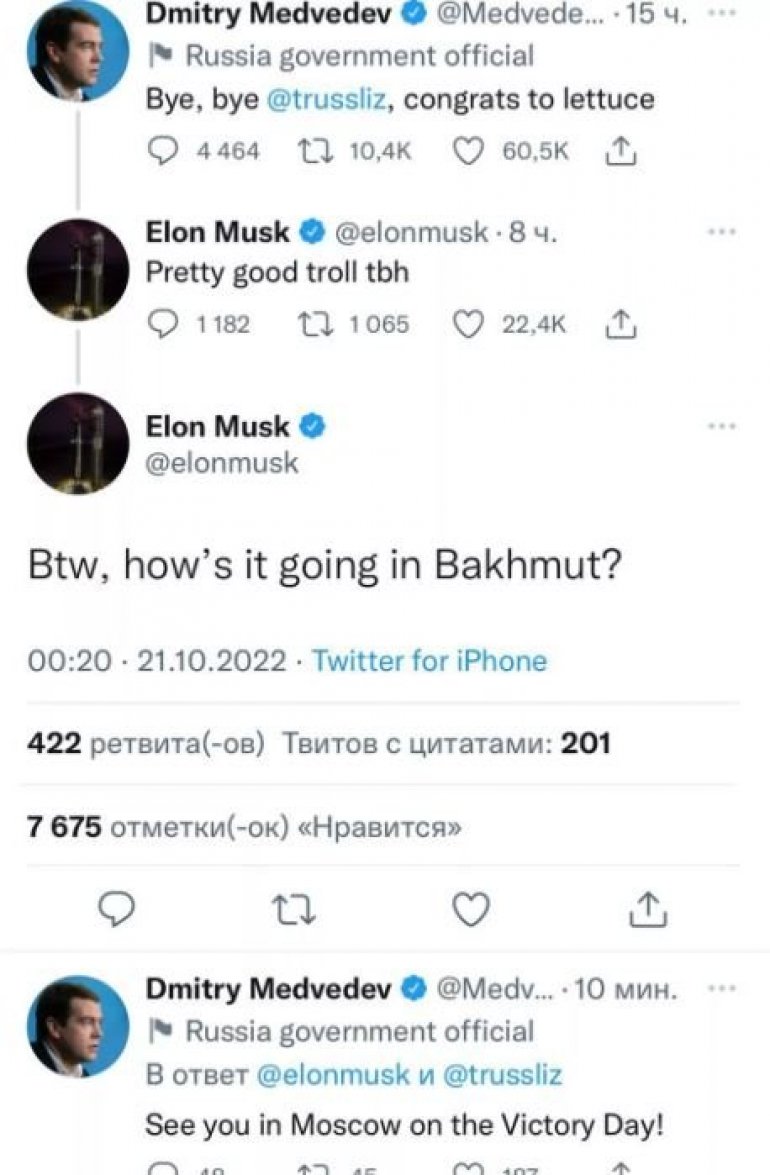
Task: Like the Bakhmut tweet
Action: tap(472, 909)
